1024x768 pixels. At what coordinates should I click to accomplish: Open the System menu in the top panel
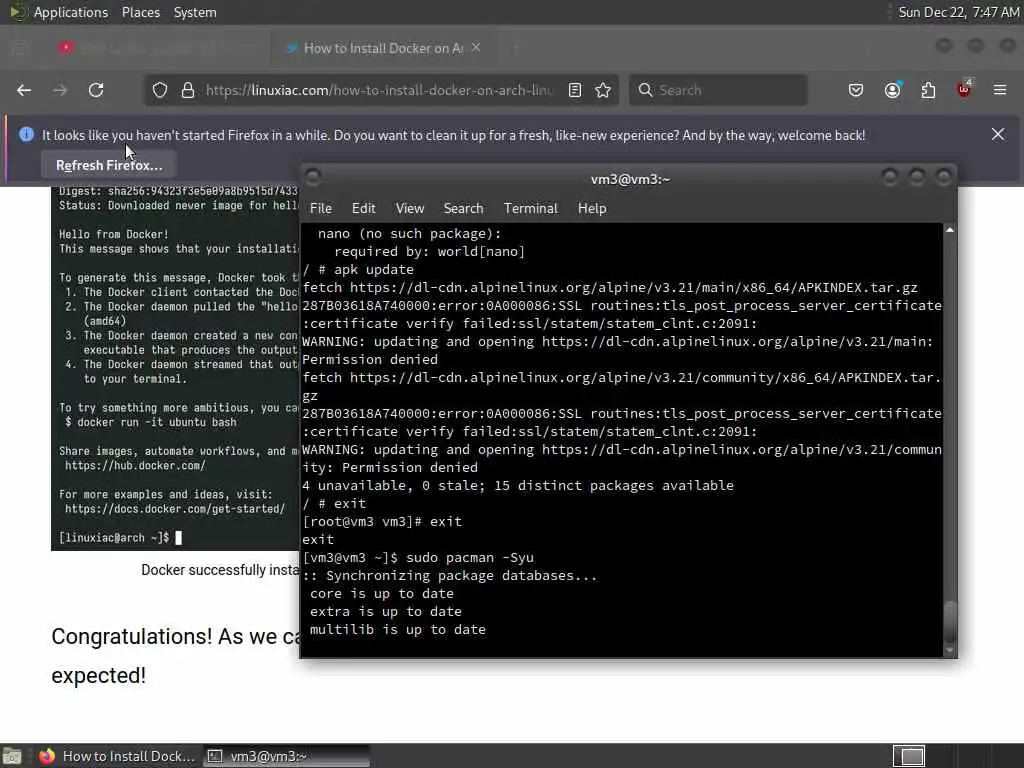click(195, 12)
